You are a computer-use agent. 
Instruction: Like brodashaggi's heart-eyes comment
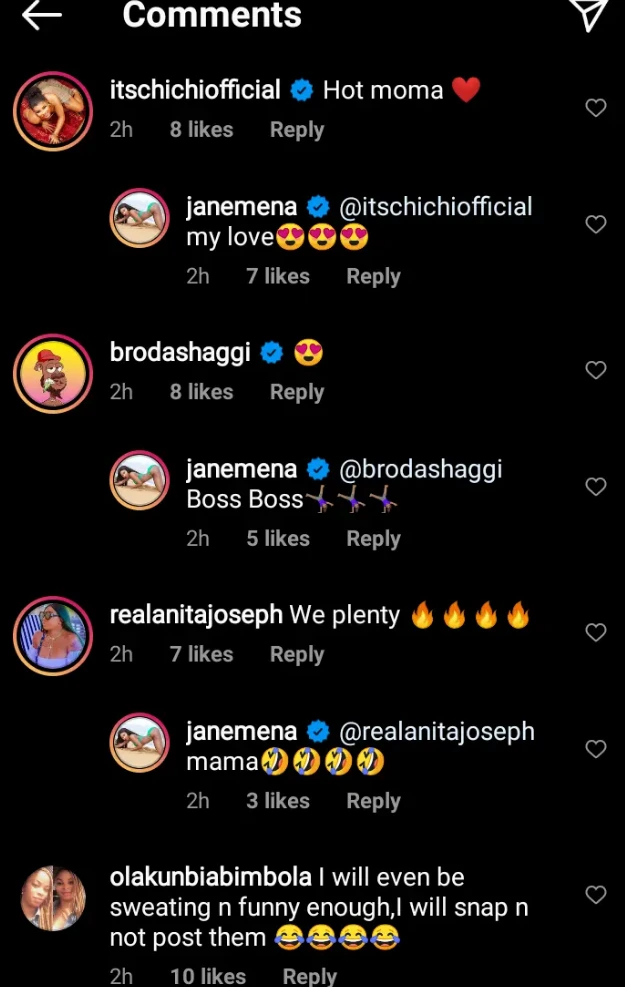click(595, 370)
